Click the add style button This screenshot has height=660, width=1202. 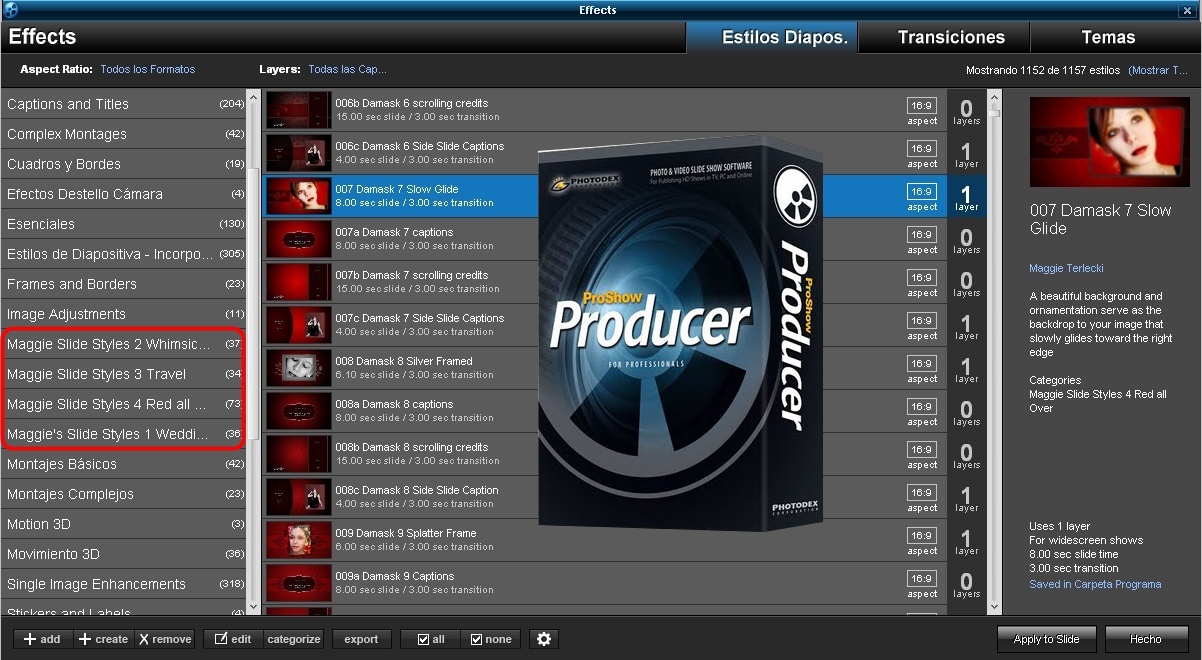coord(43,639)
